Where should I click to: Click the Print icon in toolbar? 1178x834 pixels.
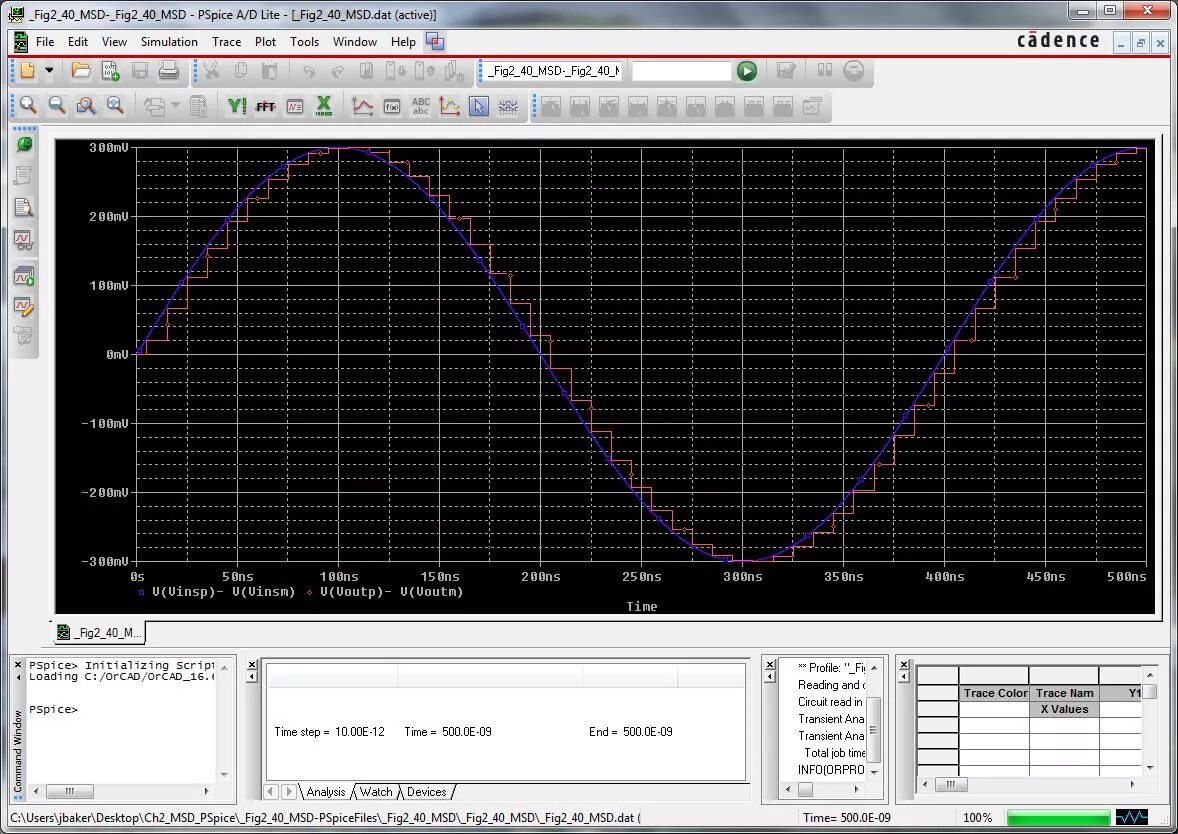(169, 71)
